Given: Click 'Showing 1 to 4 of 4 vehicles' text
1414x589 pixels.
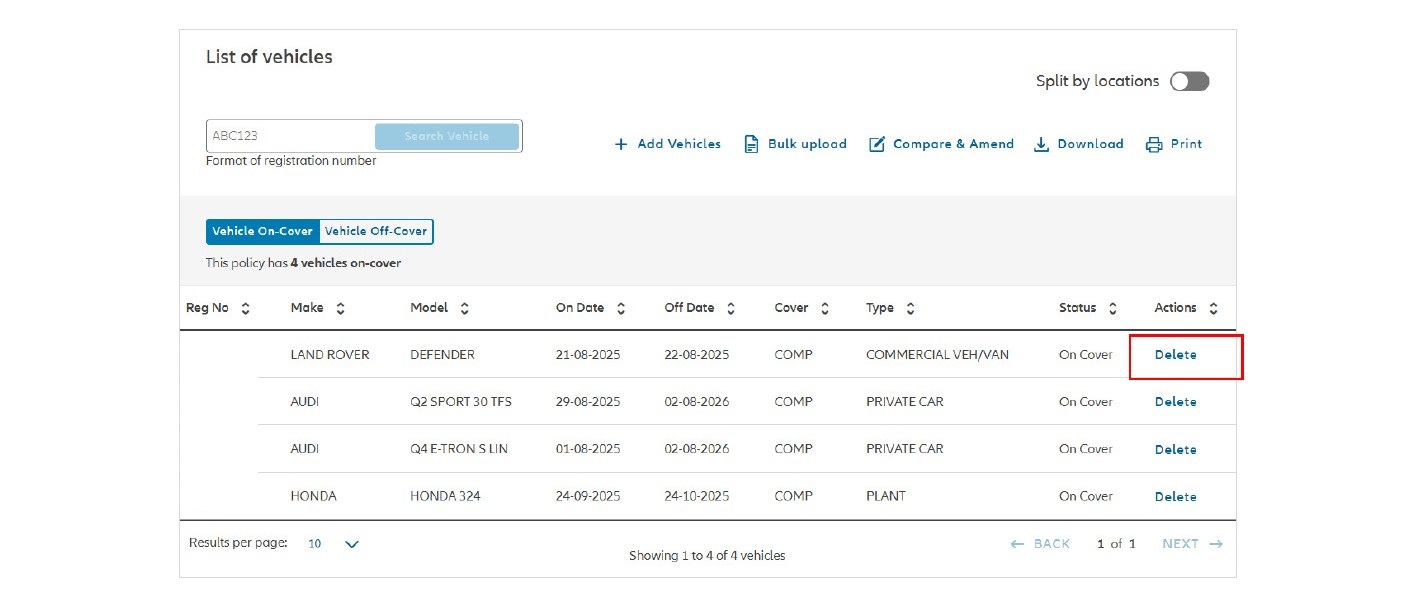Looking at the screenshot, I should coord(707,556).
